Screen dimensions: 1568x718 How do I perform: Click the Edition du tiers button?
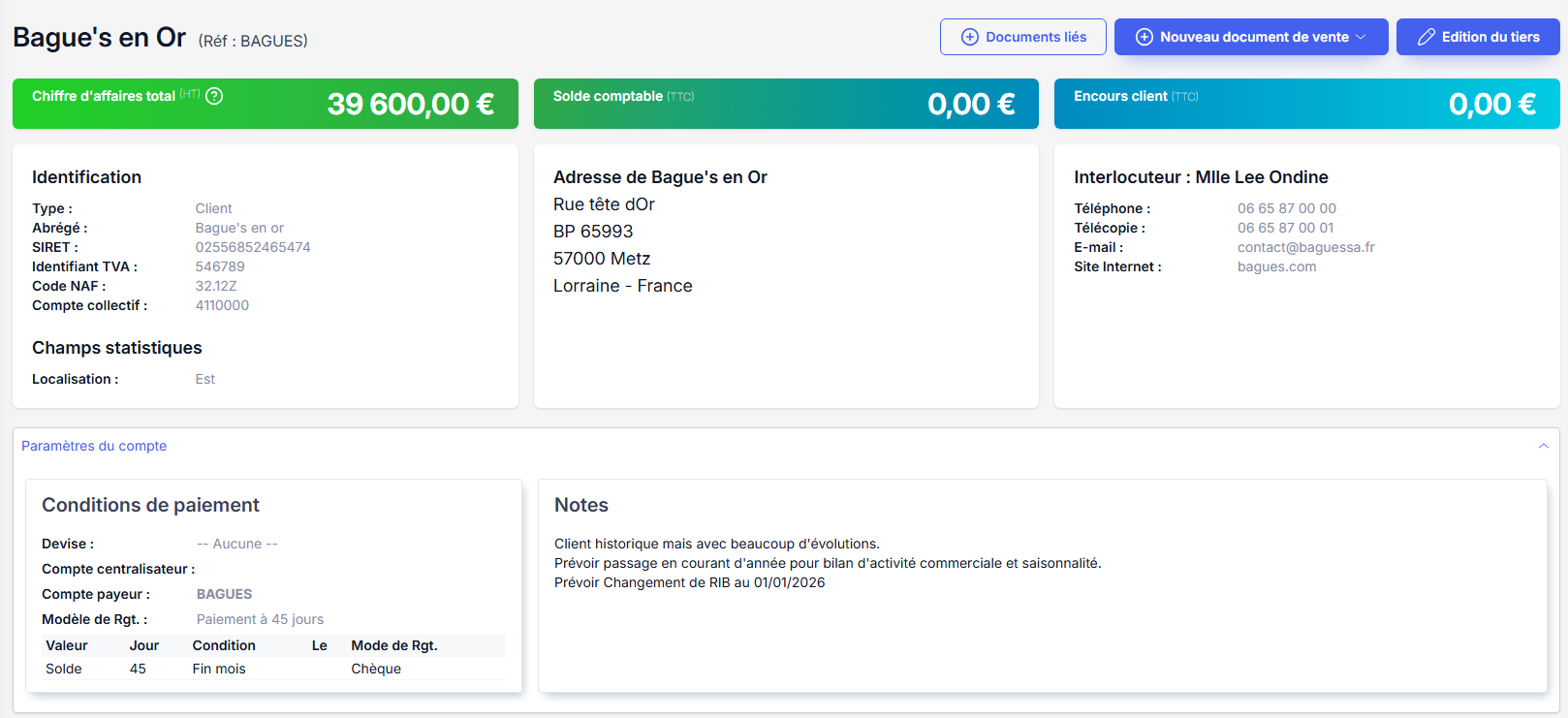[1478, 37]
